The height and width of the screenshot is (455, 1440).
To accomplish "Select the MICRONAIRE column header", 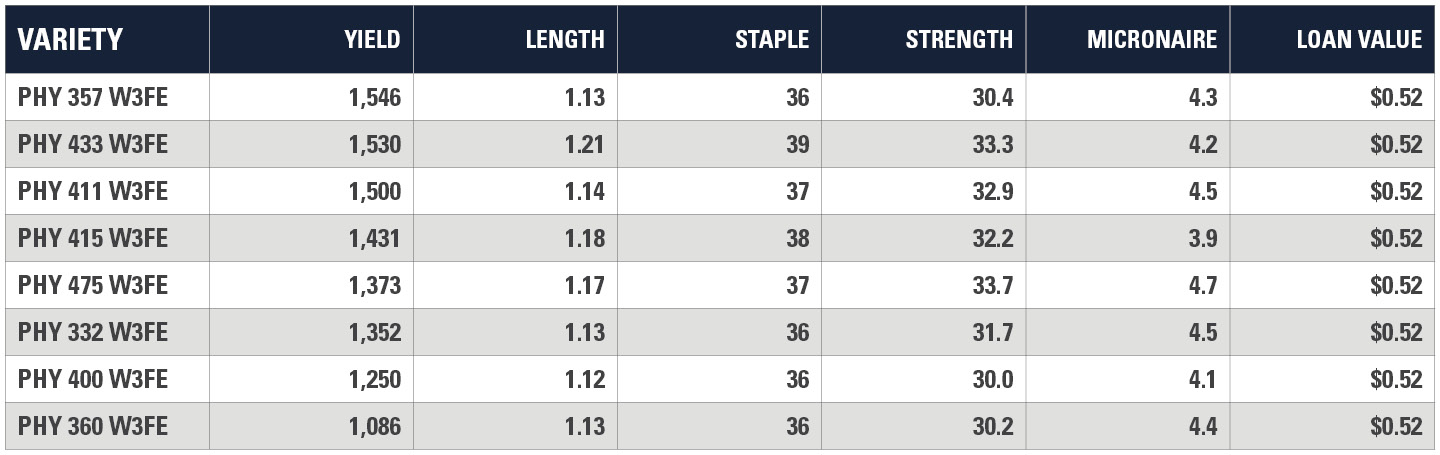I will click(x=1152, y=40).
